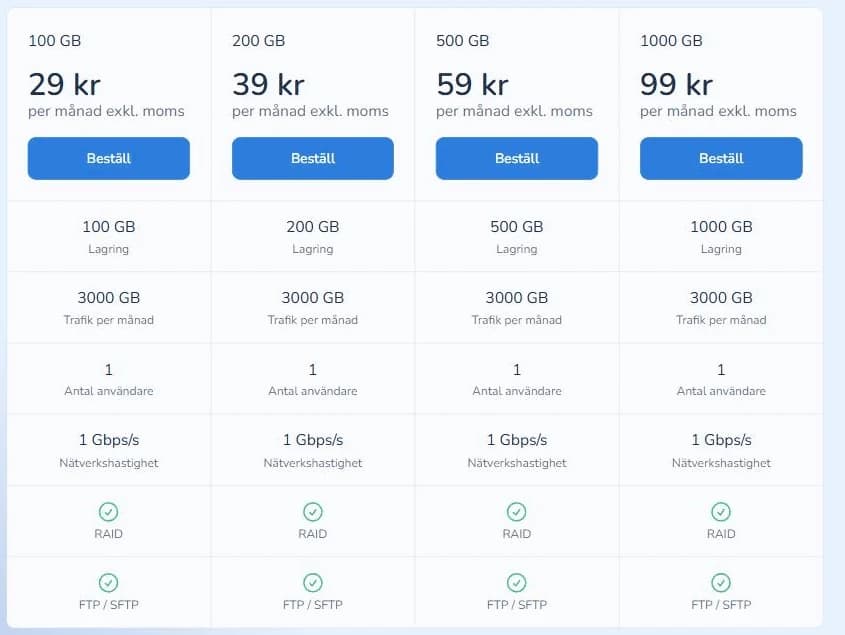Click 'Nätverkshastighet' label in the 500 GB column
845x635 pixels.
pos(517,463)
